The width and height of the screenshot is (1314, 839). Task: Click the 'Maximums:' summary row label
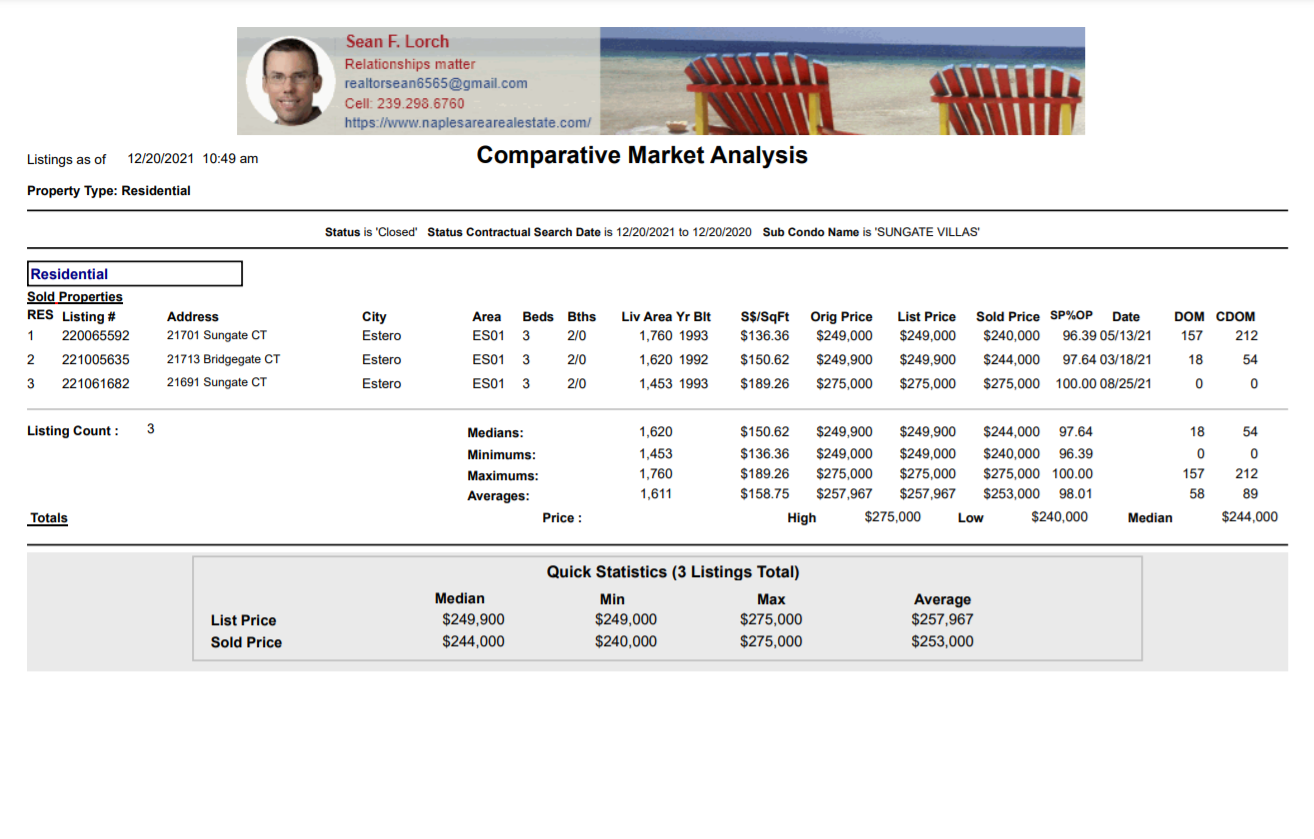[503, 476]
